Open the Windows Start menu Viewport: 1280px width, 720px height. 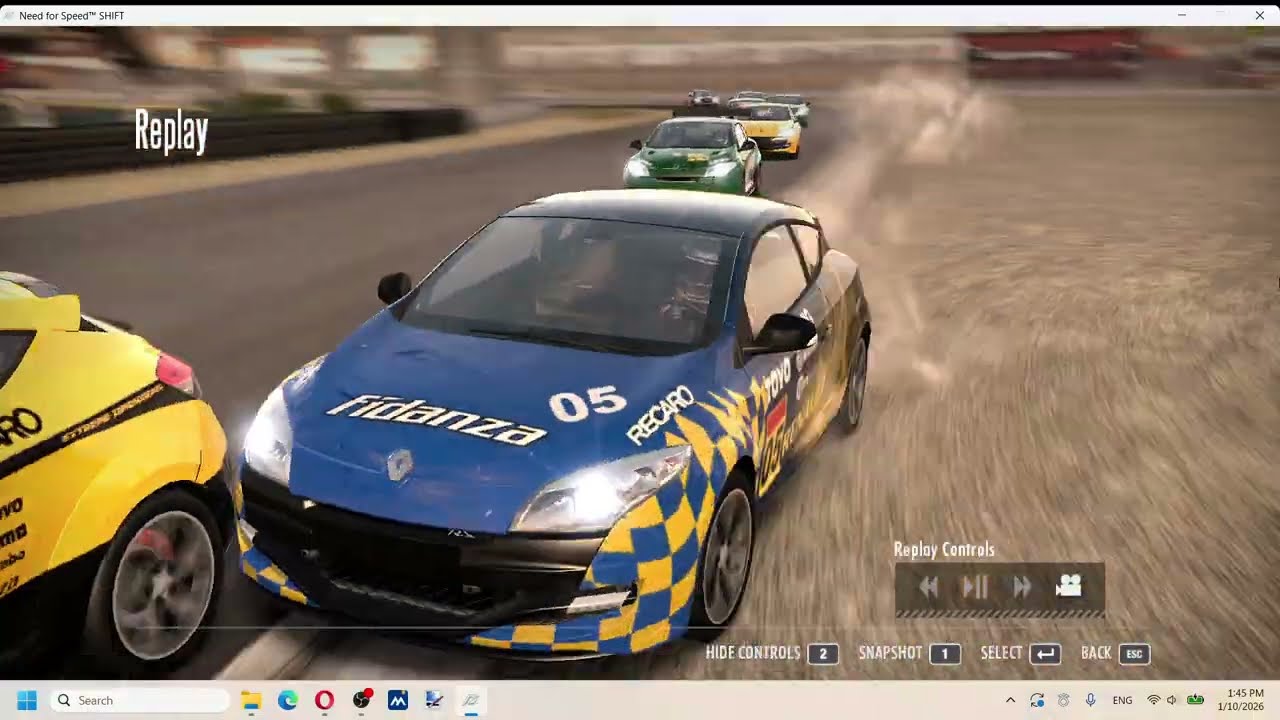(27, 700)
